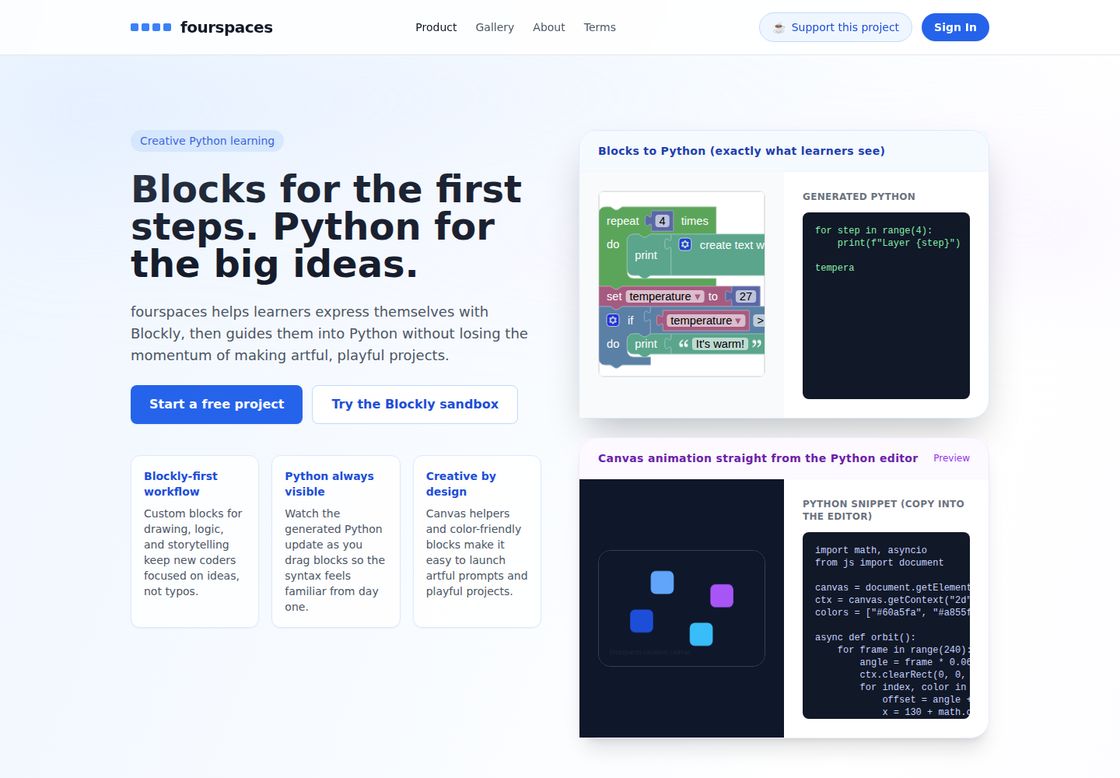The height and width of the screenshot is (778, 1120).
Task: Click the gear icon on create text block
Action: tap(685, 244)
